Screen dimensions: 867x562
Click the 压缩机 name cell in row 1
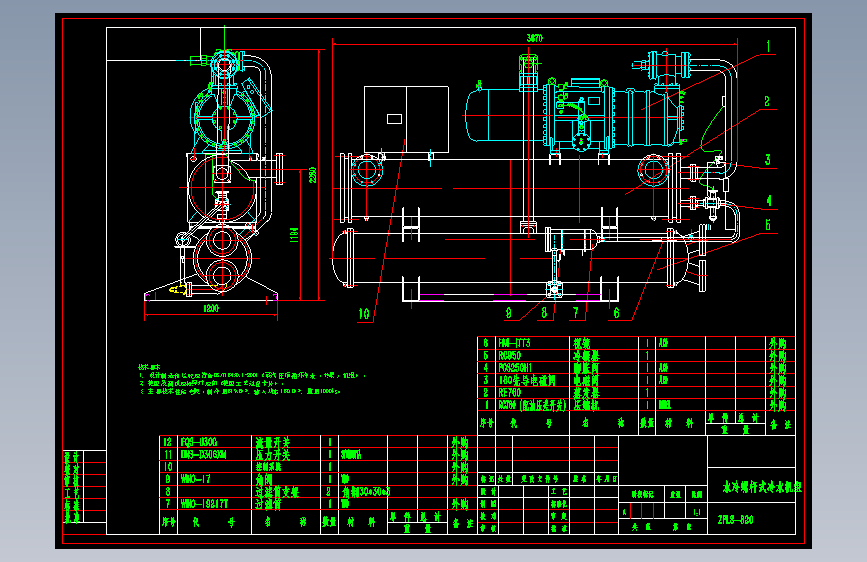(x=586, y=405)
